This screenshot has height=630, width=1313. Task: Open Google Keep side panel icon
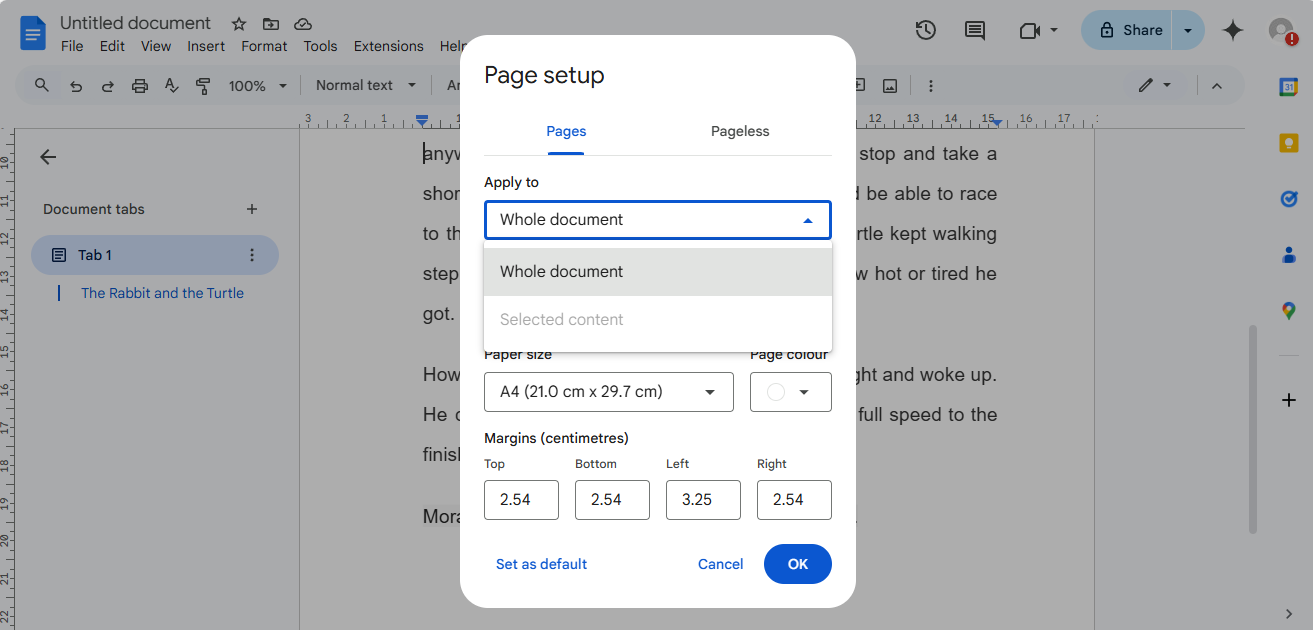1288,143
